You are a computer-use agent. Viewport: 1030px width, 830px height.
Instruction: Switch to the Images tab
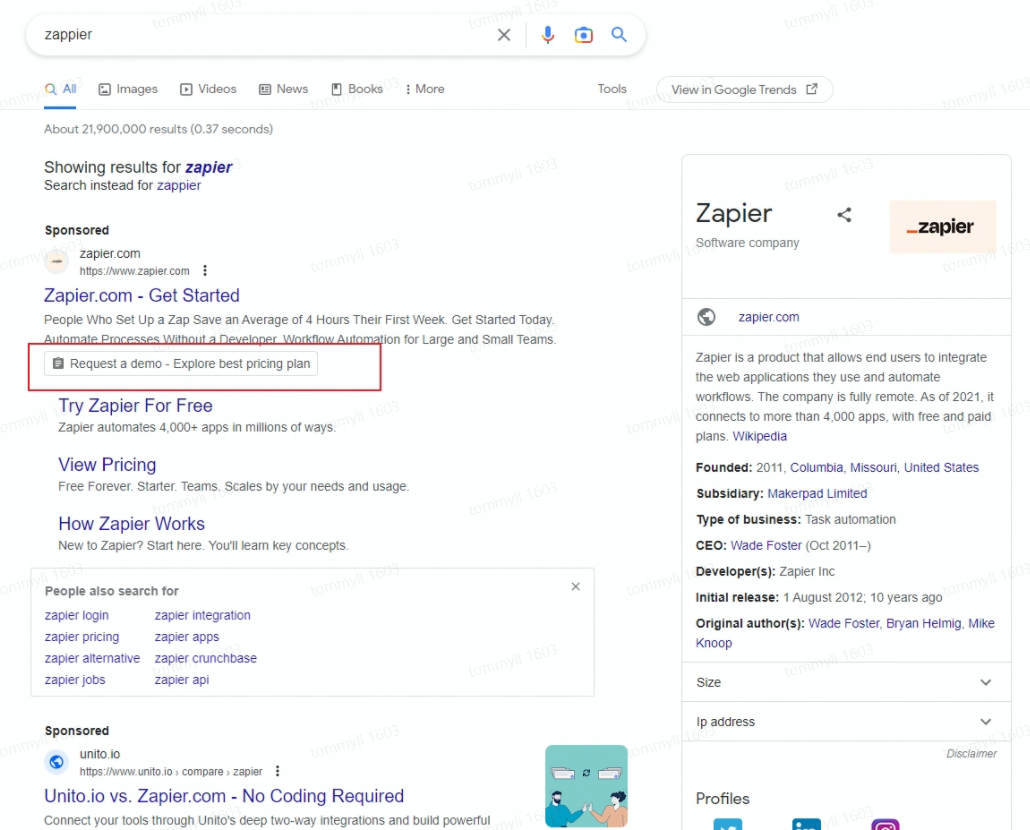128,89
